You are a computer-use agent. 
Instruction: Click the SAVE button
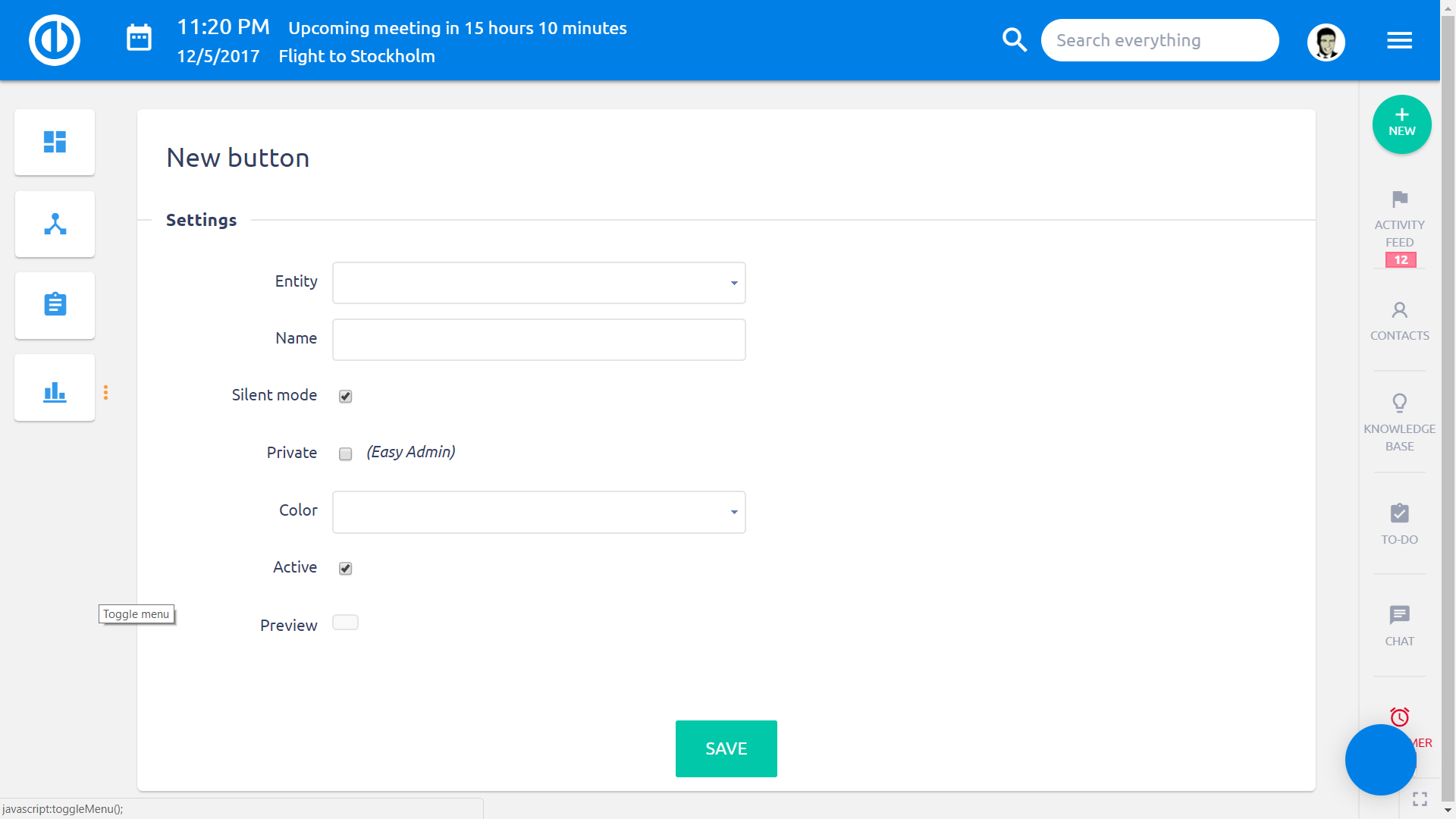click(x=726, y=748)
